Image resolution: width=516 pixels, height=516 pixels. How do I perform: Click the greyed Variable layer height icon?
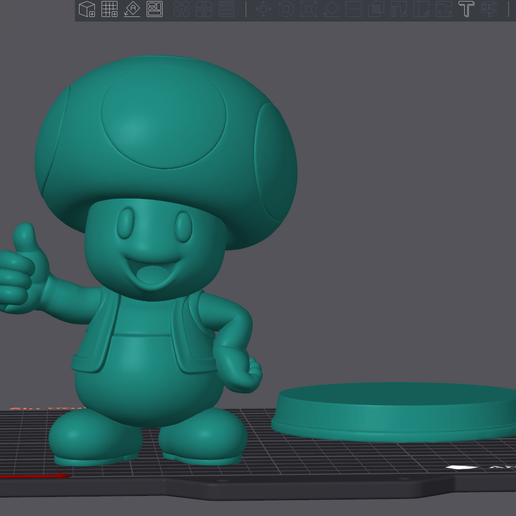point(226,9)
